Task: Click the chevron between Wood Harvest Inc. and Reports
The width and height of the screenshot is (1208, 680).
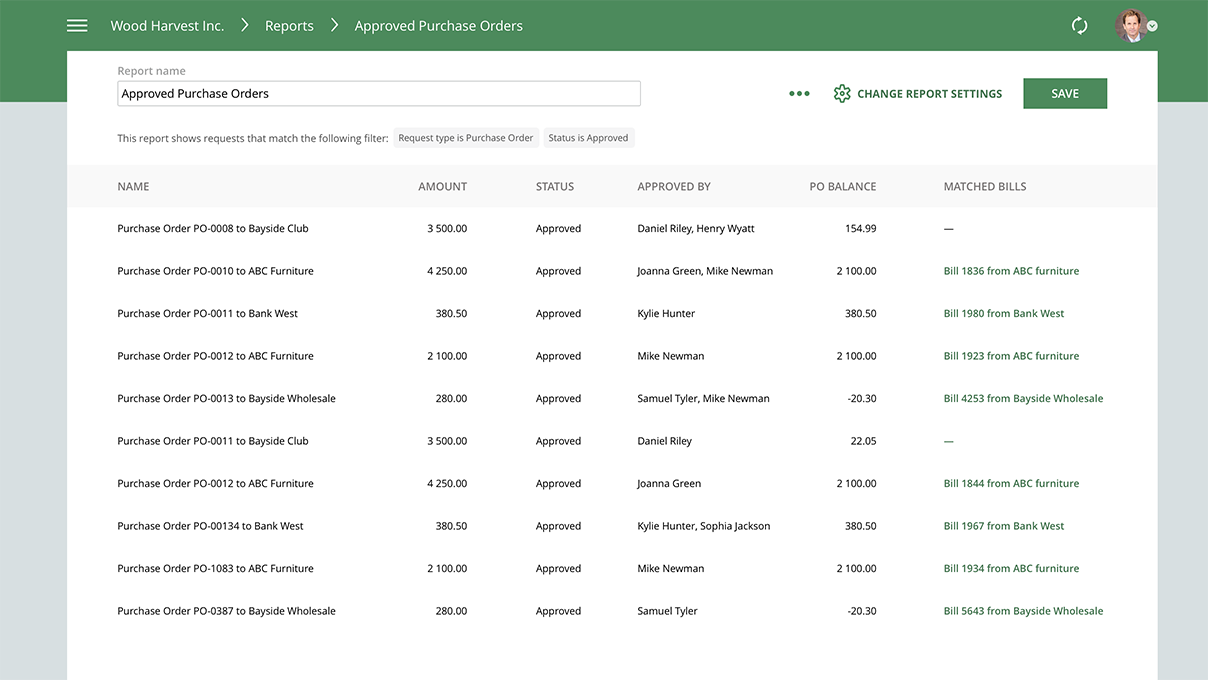Action: click(x=244, y=25)
